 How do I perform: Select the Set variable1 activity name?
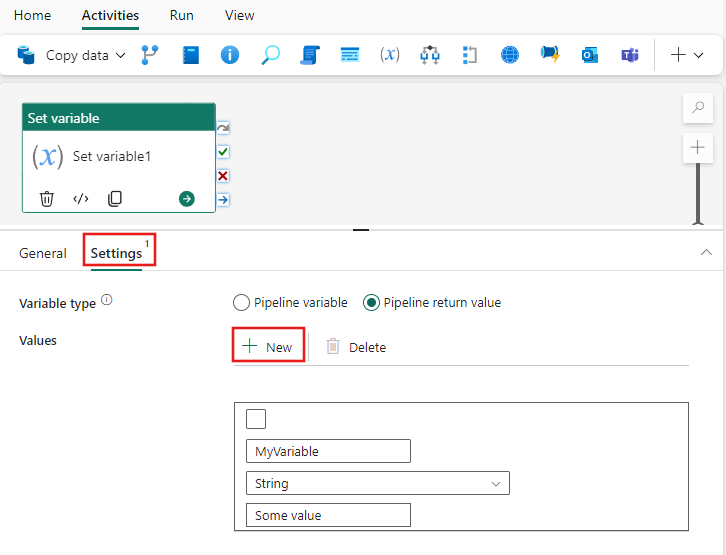point(112,156)
